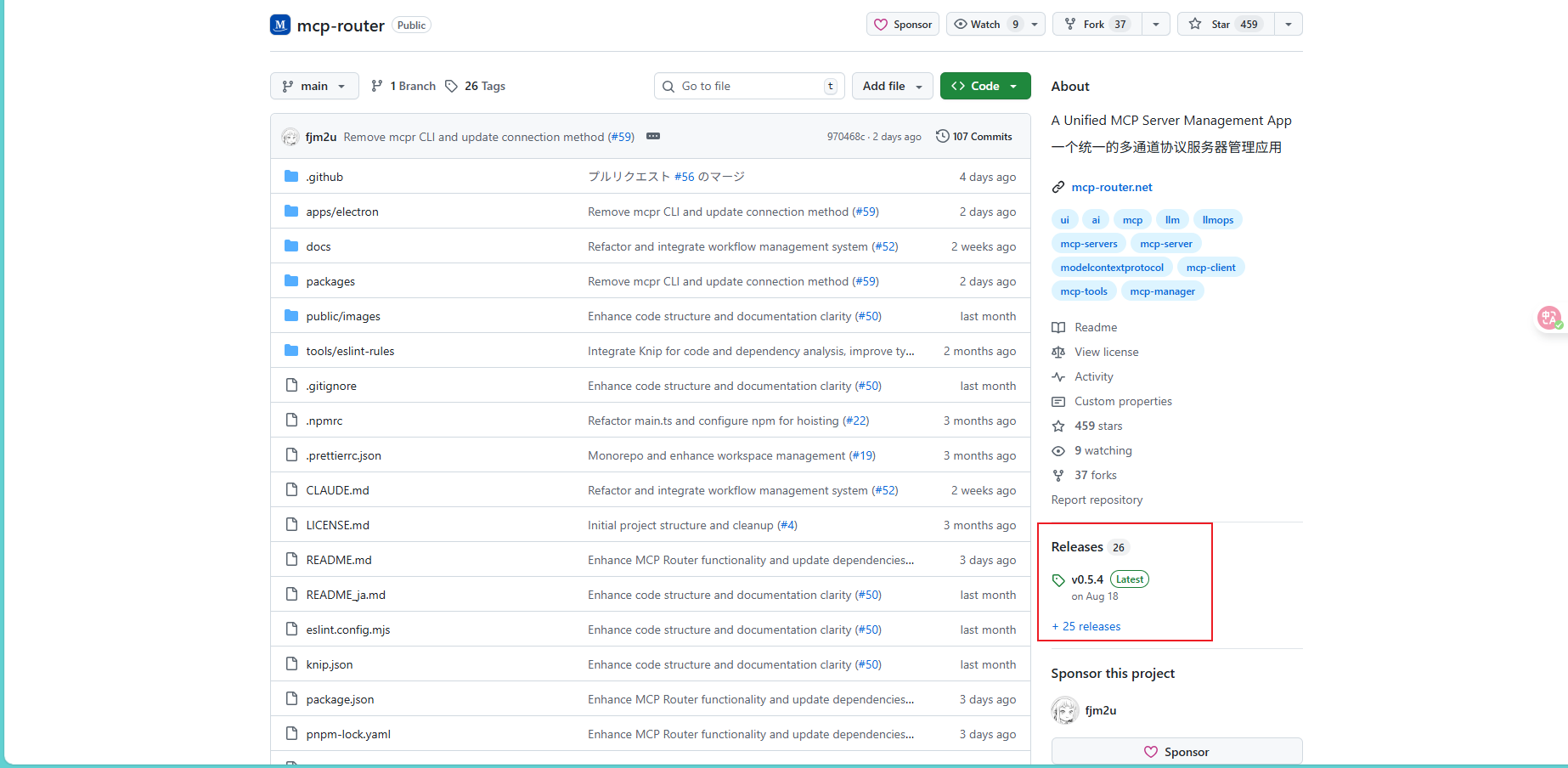Open the main branch dropdown
The image size is (1568, 768).
point(314,86)
